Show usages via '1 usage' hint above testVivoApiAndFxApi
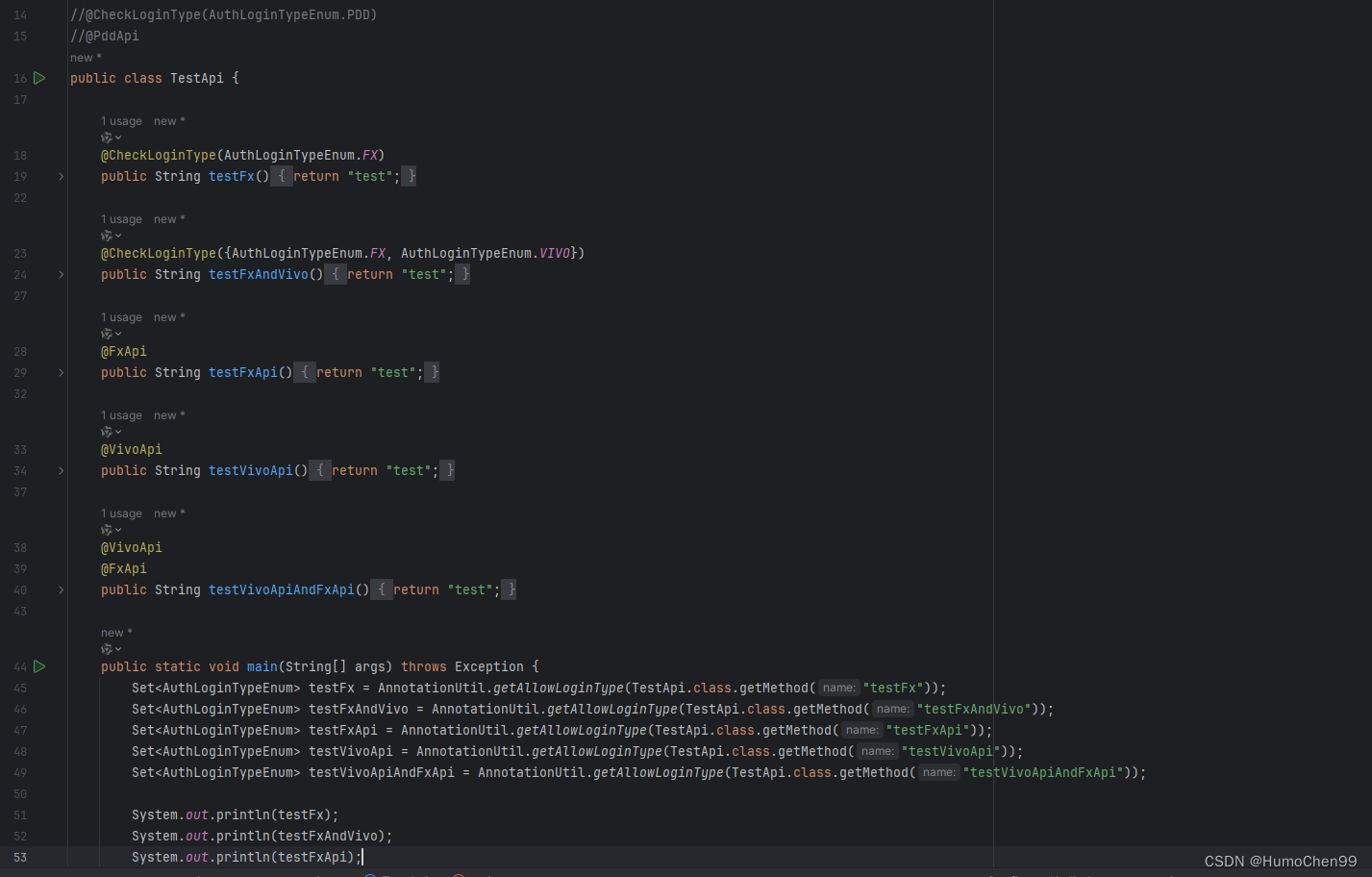Image resolution: width=1372 pixels, height=877 pixels. click(x=121, y=514)
